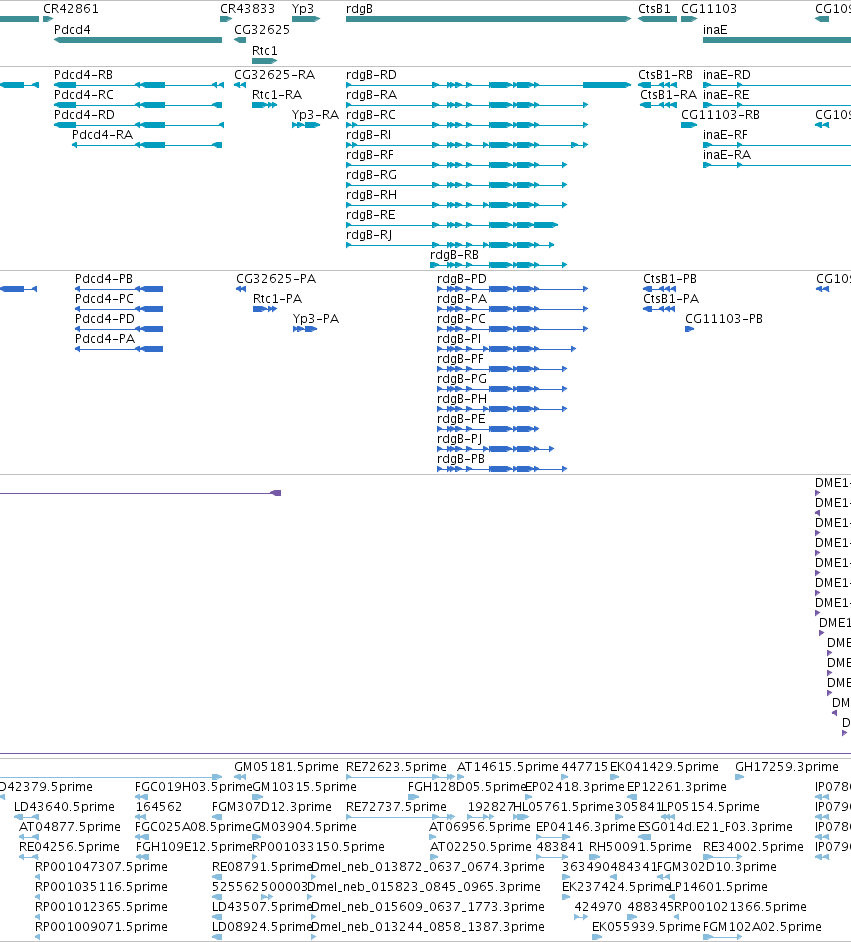The height and width of the screenshot is (942, 851).
Task: Select the FGM102A02.5prime EST label
Action: click(762, 927)
